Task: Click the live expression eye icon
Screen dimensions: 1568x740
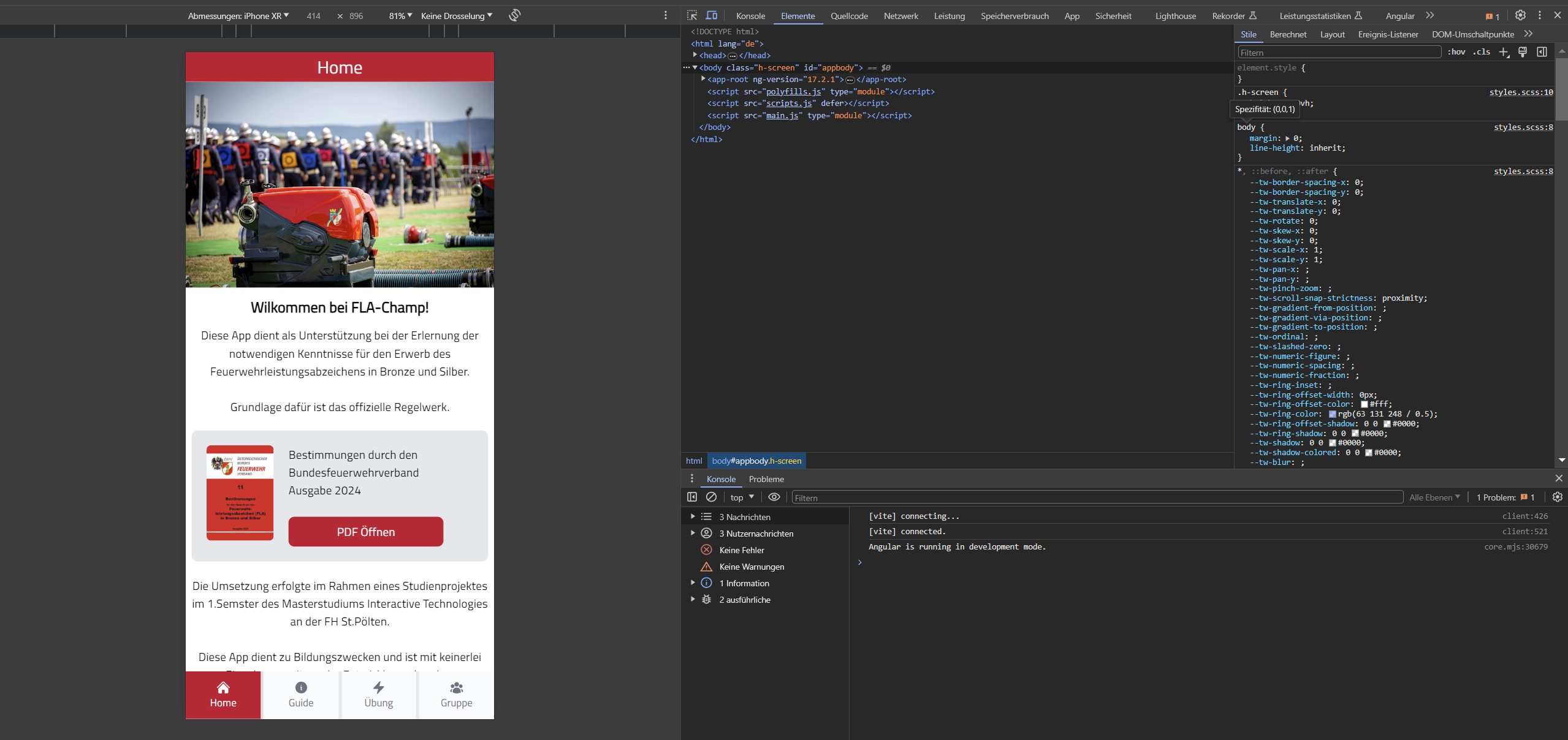Action: 774,497
